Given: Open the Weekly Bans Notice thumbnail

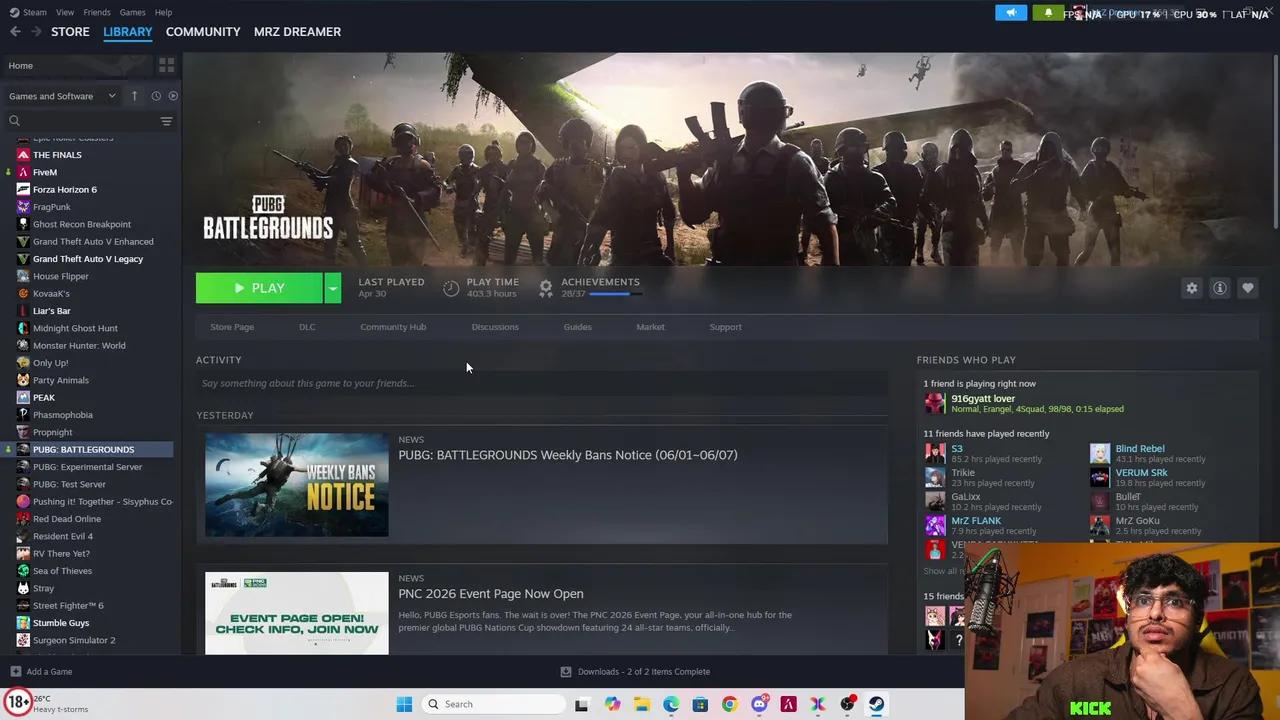Looking at the screenshot, I should (x=297, y=485).
